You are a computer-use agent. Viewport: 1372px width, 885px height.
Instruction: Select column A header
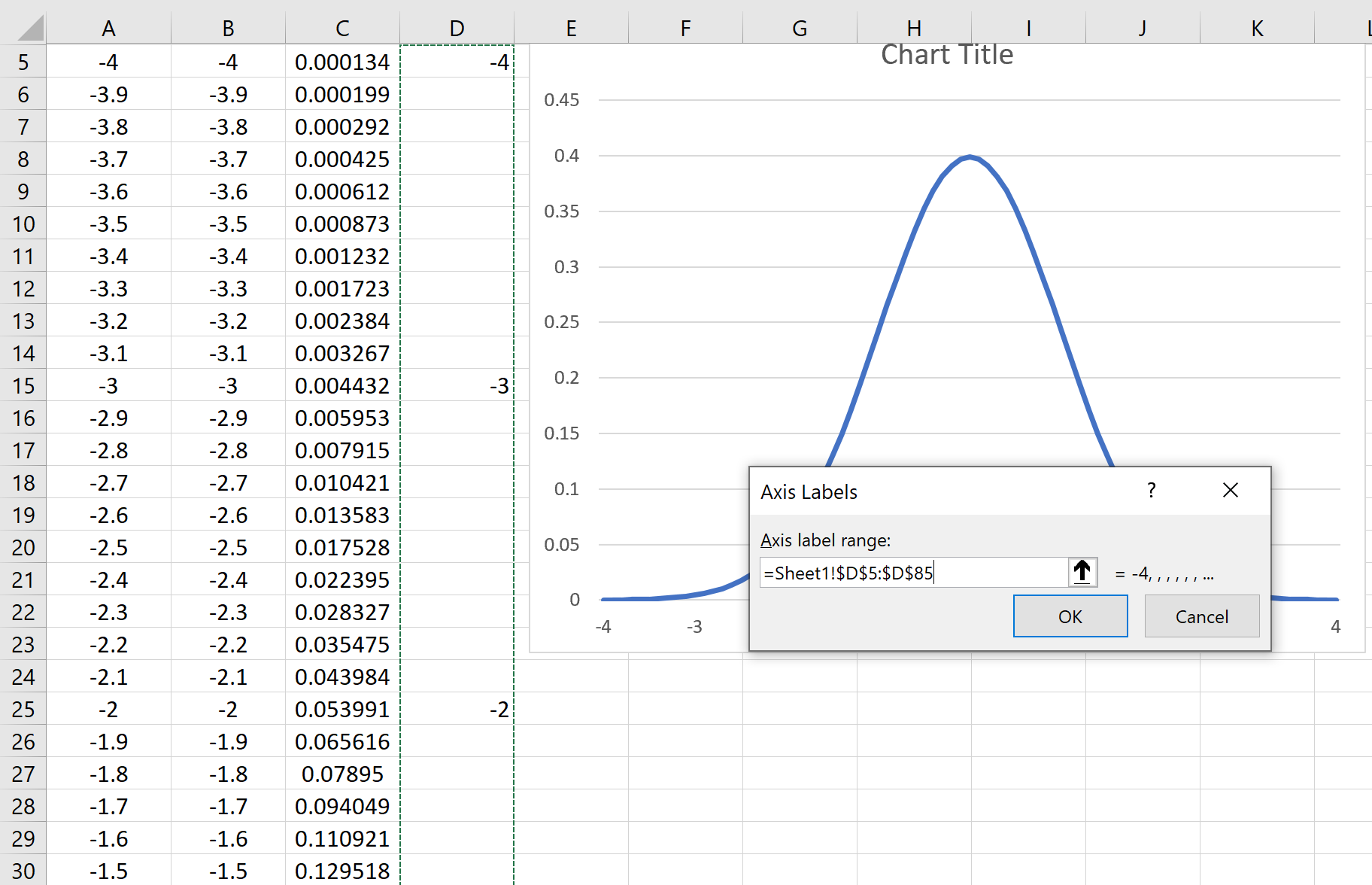[109, 27]
